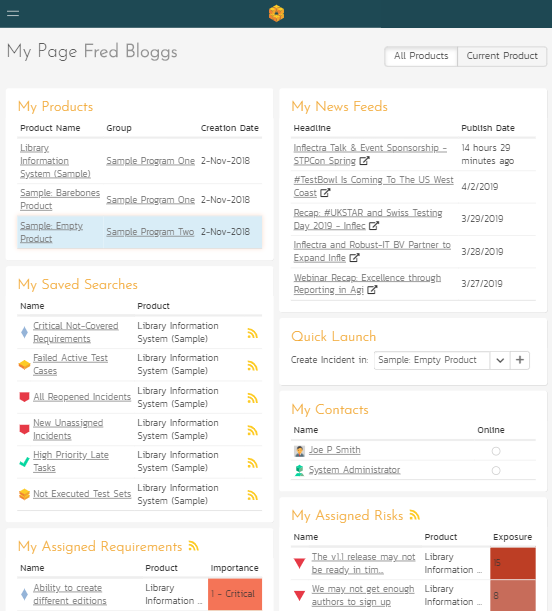Open the All Reopened Incidents saved search
The height and width of the screenshot is (611, 552).
click(82, 397)
